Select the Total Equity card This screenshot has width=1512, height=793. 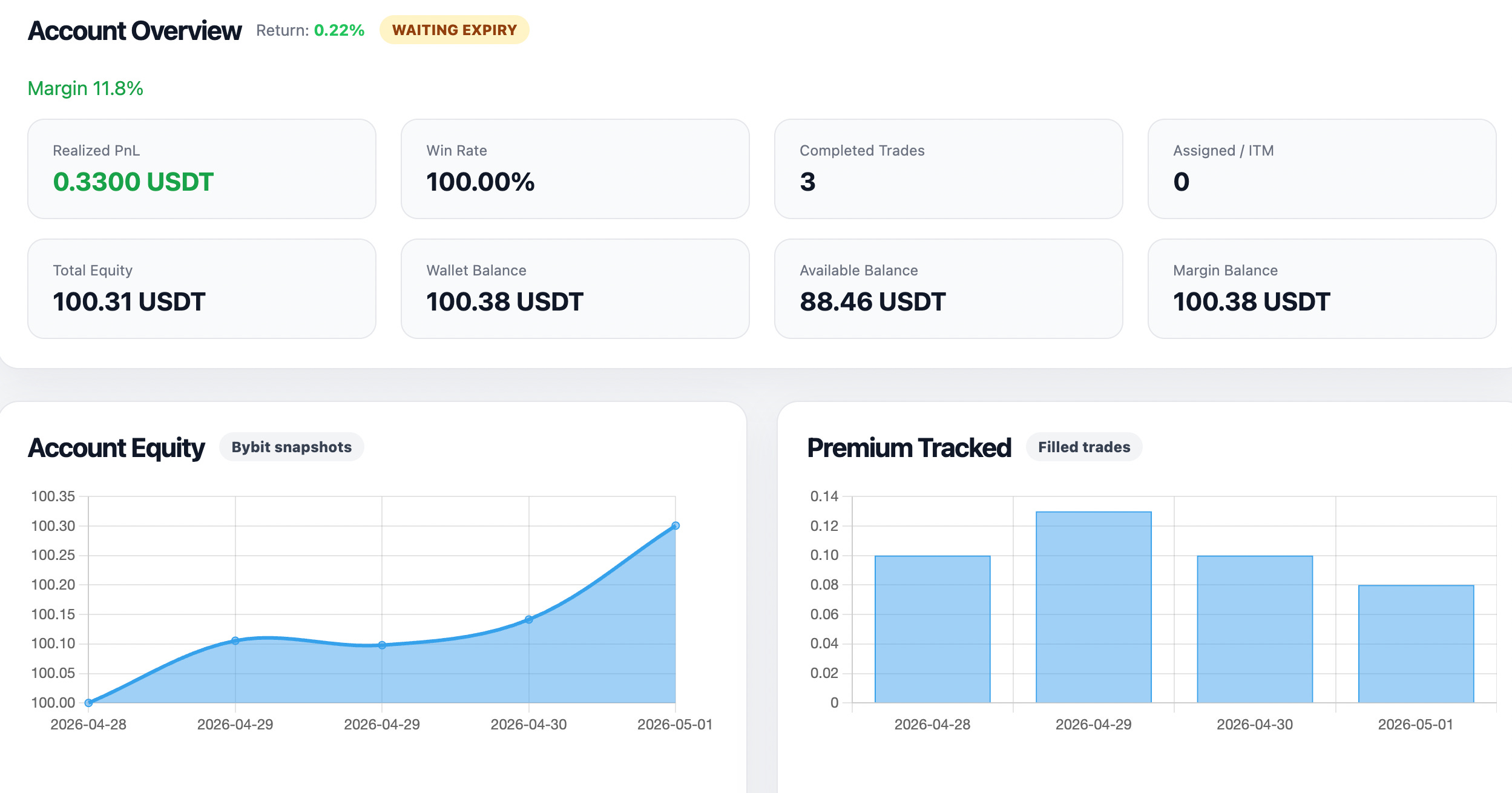[202, 289]
